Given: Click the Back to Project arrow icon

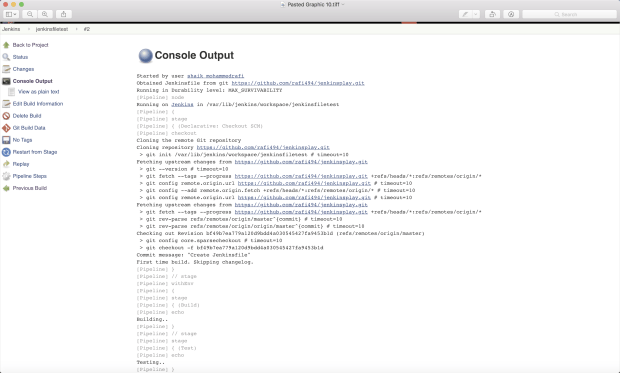Looking at the screenshot, I should 6,45.
